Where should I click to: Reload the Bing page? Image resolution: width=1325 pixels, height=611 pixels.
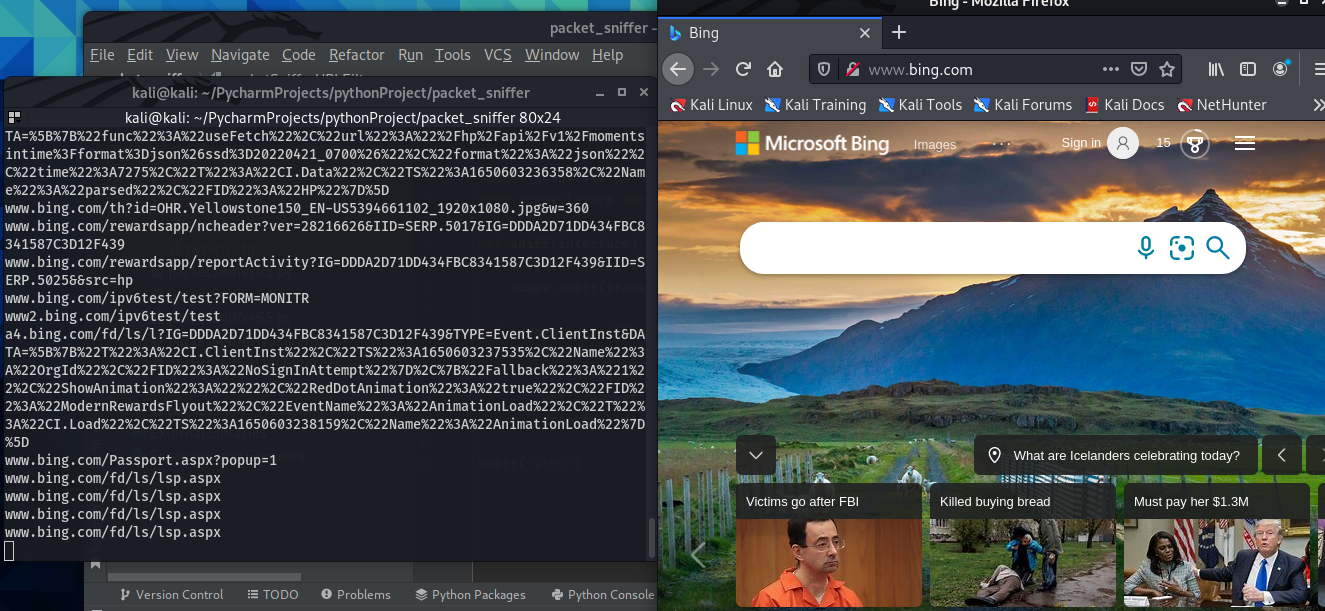click(743, 69)
